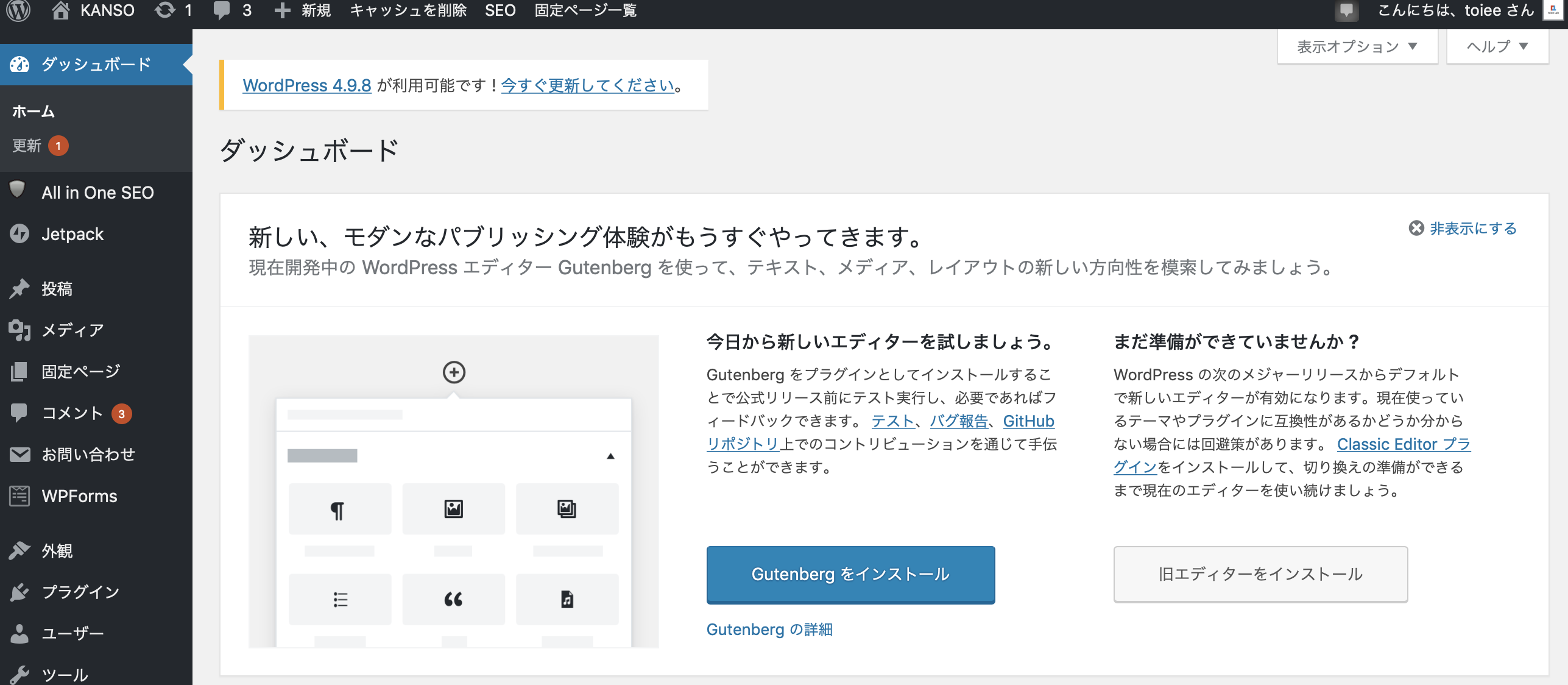Viewport: 1568px width, 685px height.
Task: Click the Gutenberg をインストール button
Action: click(x=850, y=574)
